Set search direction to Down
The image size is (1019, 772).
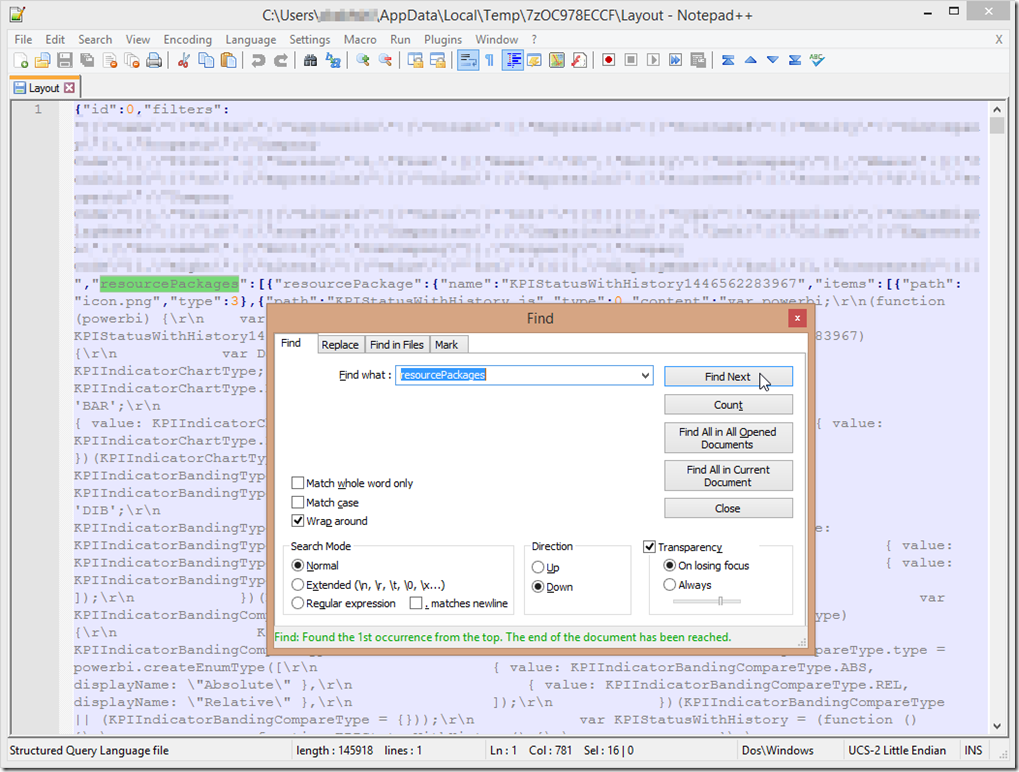point(538,587)
